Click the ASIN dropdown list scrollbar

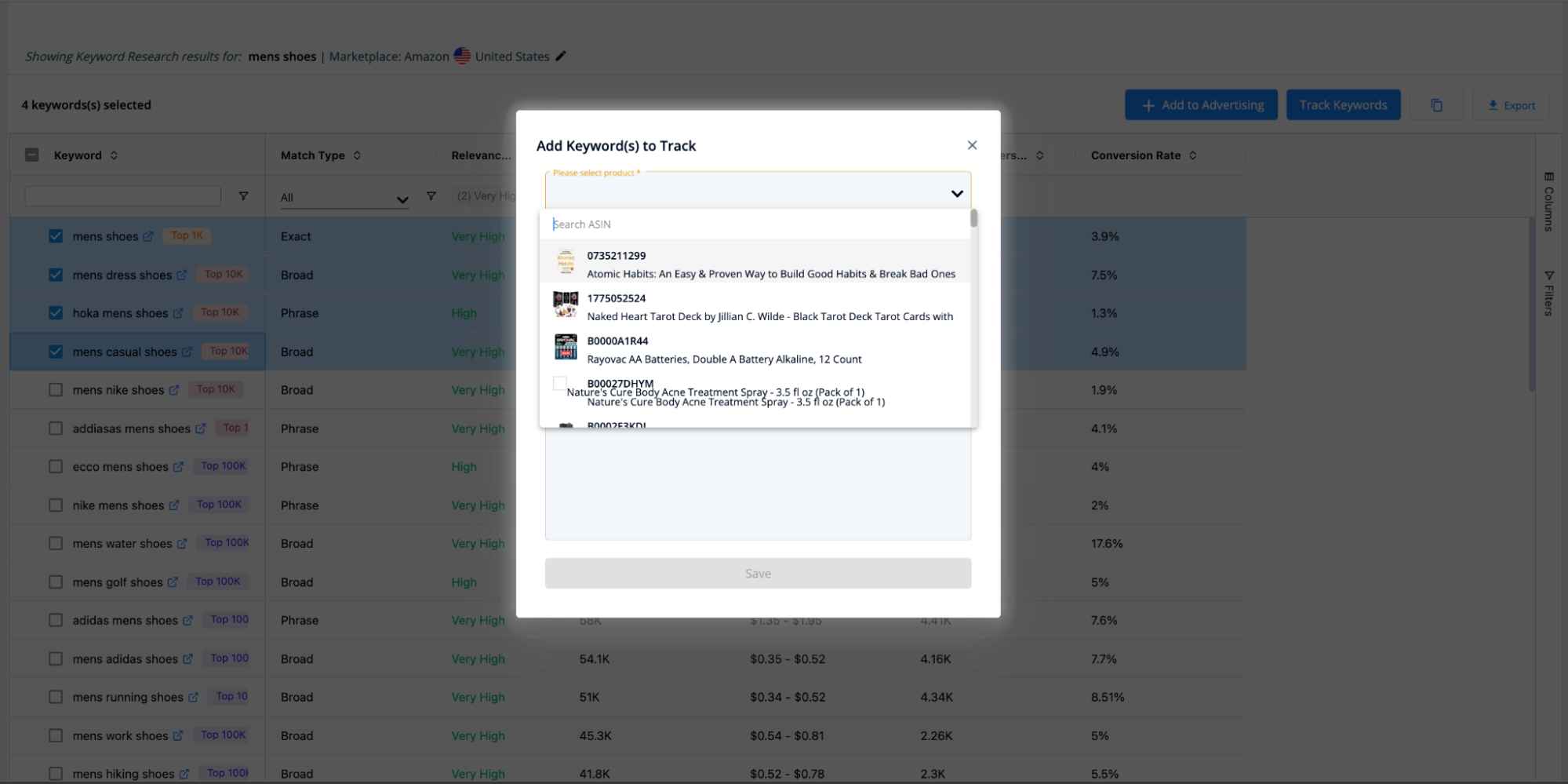click(x=973, y=218)
